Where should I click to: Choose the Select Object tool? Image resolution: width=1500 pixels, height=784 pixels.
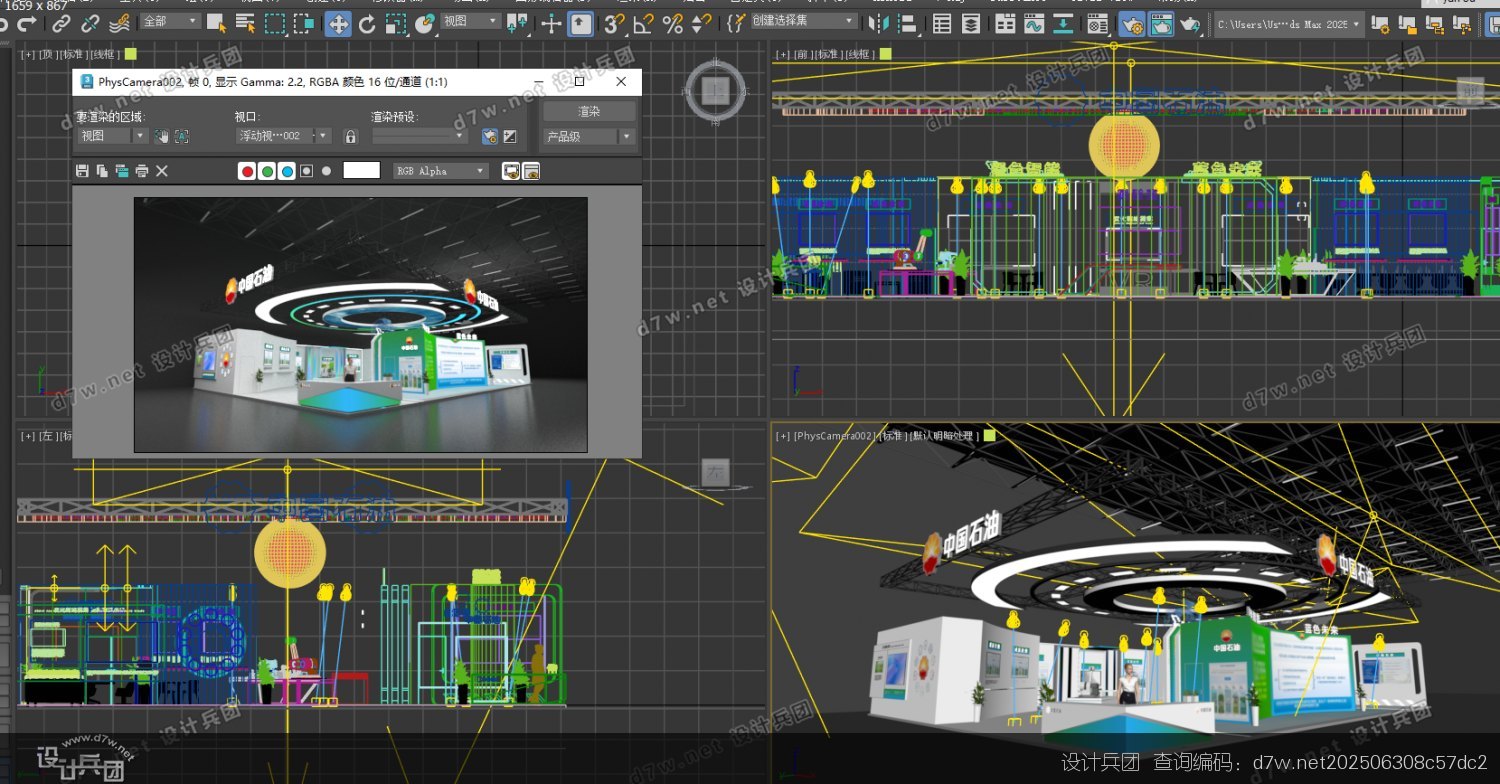216,24
